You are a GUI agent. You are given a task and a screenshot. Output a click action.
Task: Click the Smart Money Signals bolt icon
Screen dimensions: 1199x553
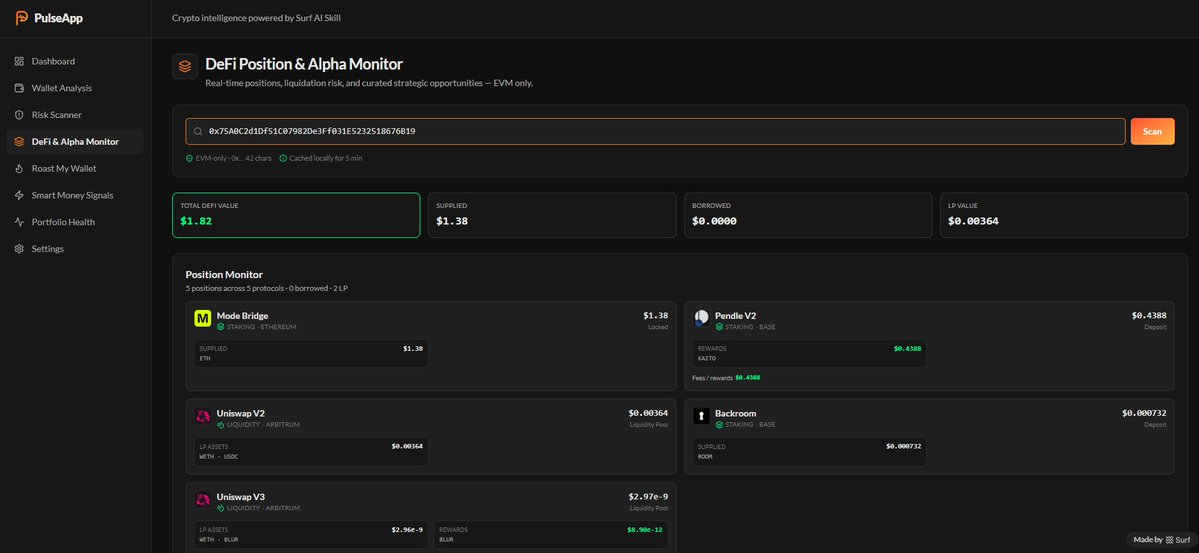[x=19, y=195]
